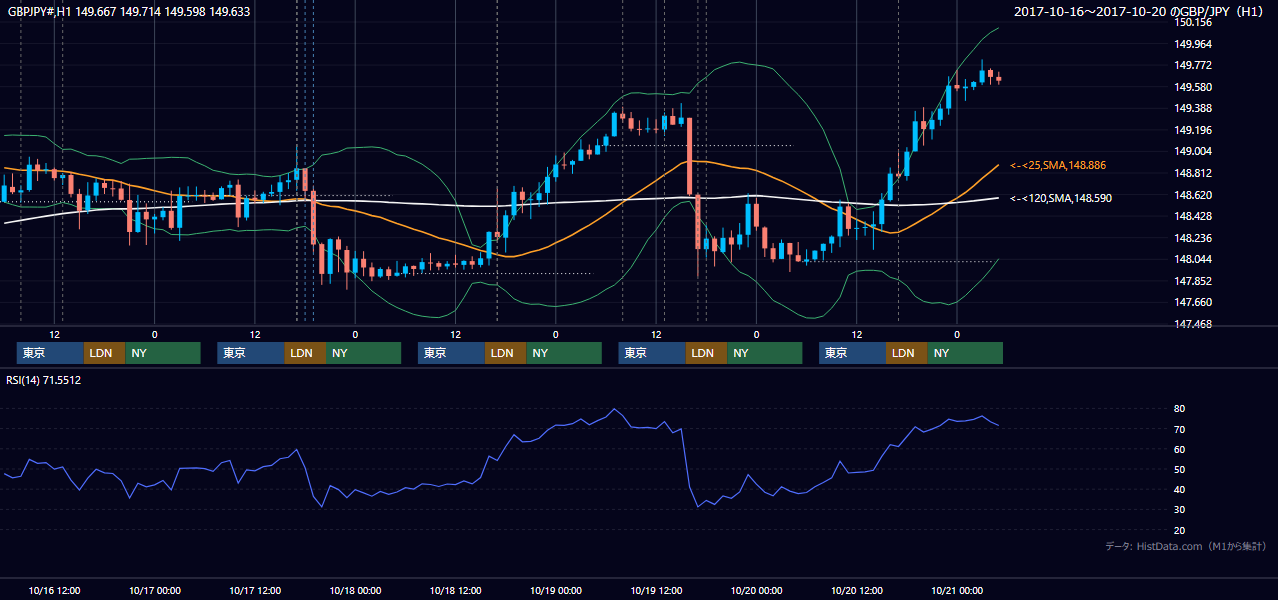Click price axis value 149.004
The width and height of the screenshot is (1278, 600).
coord(1192,151)
